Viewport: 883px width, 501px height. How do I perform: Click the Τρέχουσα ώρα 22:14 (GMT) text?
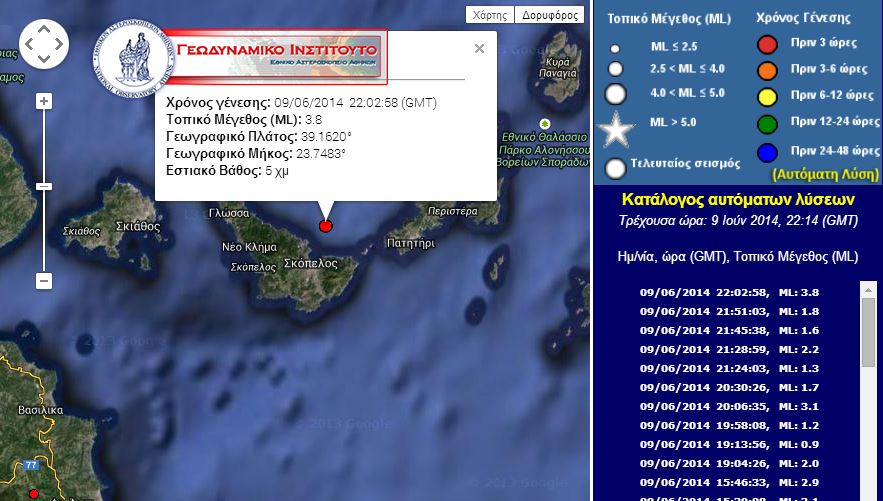click(x=738, y=221)
